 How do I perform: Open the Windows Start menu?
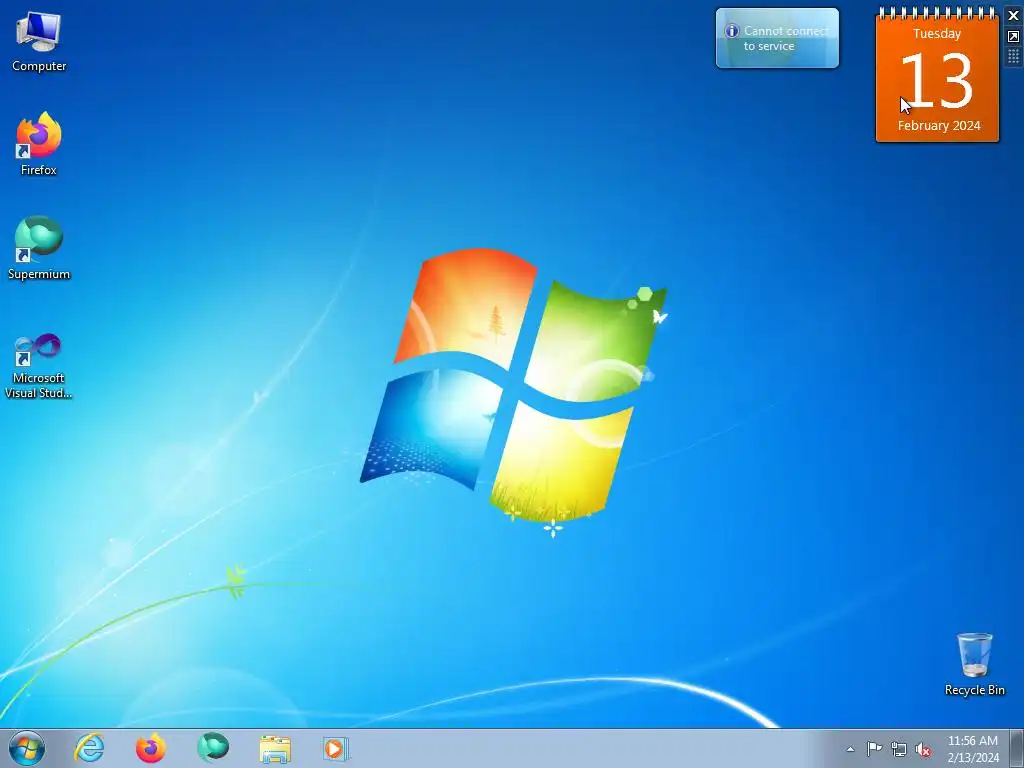[x=27, y=748]
